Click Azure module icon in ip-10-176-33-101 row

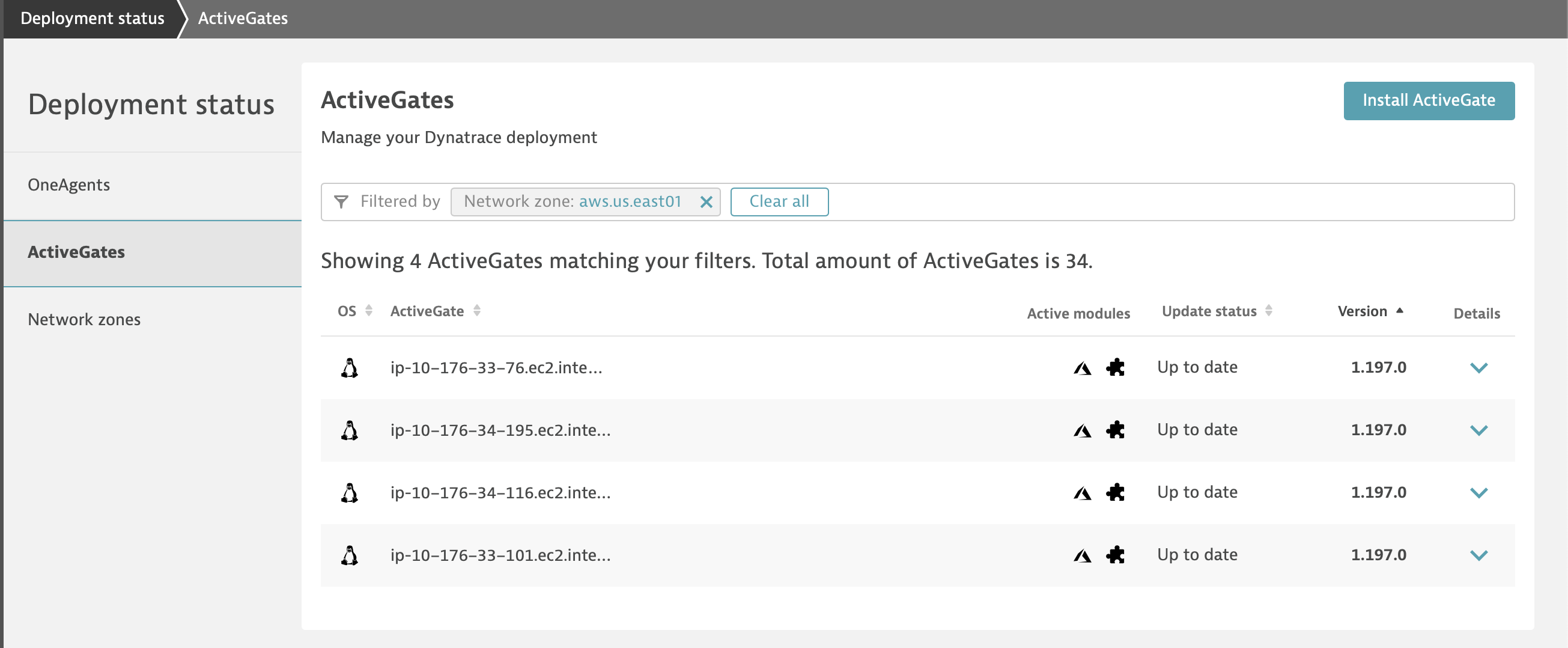tap(1082, 555)
